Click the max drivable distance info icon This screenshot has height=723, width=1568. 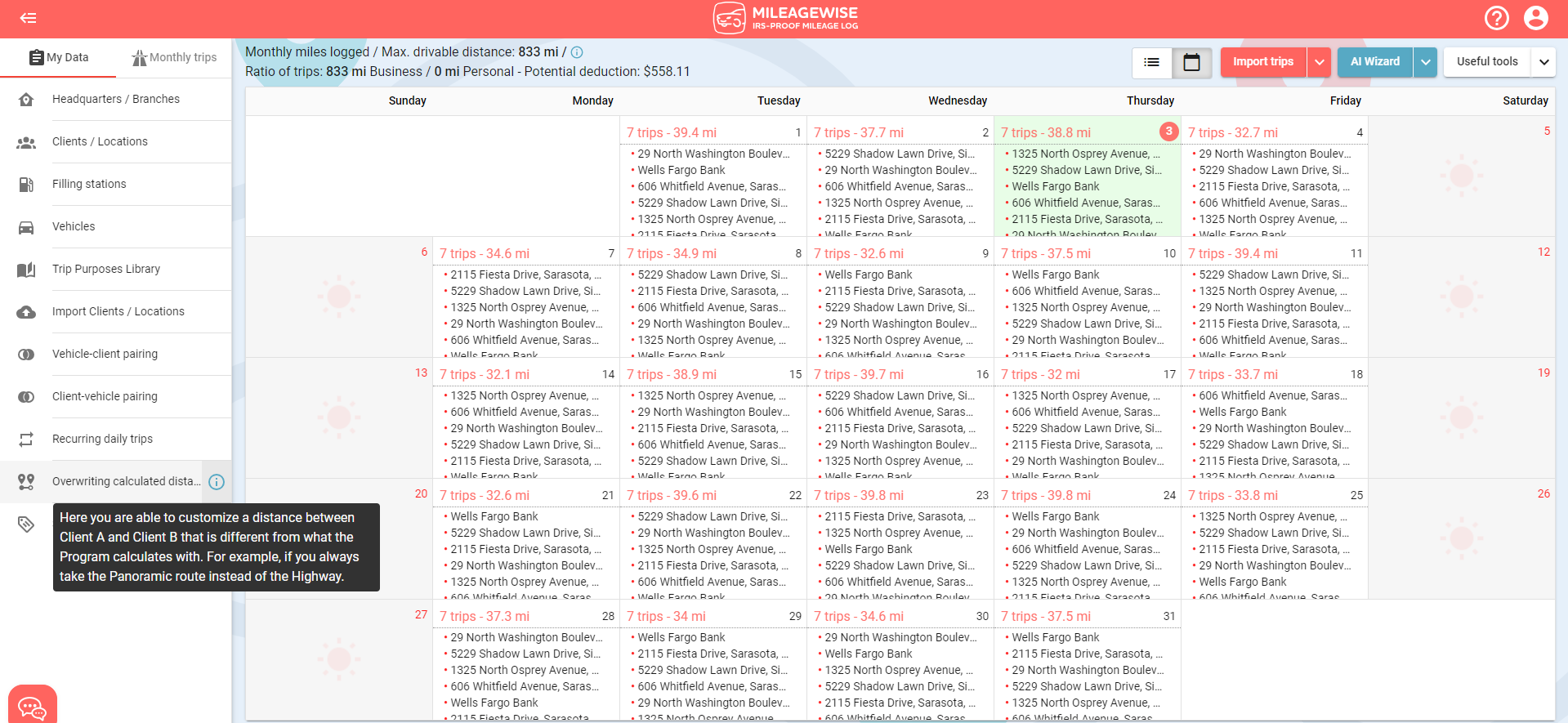(x=577, y=52)
